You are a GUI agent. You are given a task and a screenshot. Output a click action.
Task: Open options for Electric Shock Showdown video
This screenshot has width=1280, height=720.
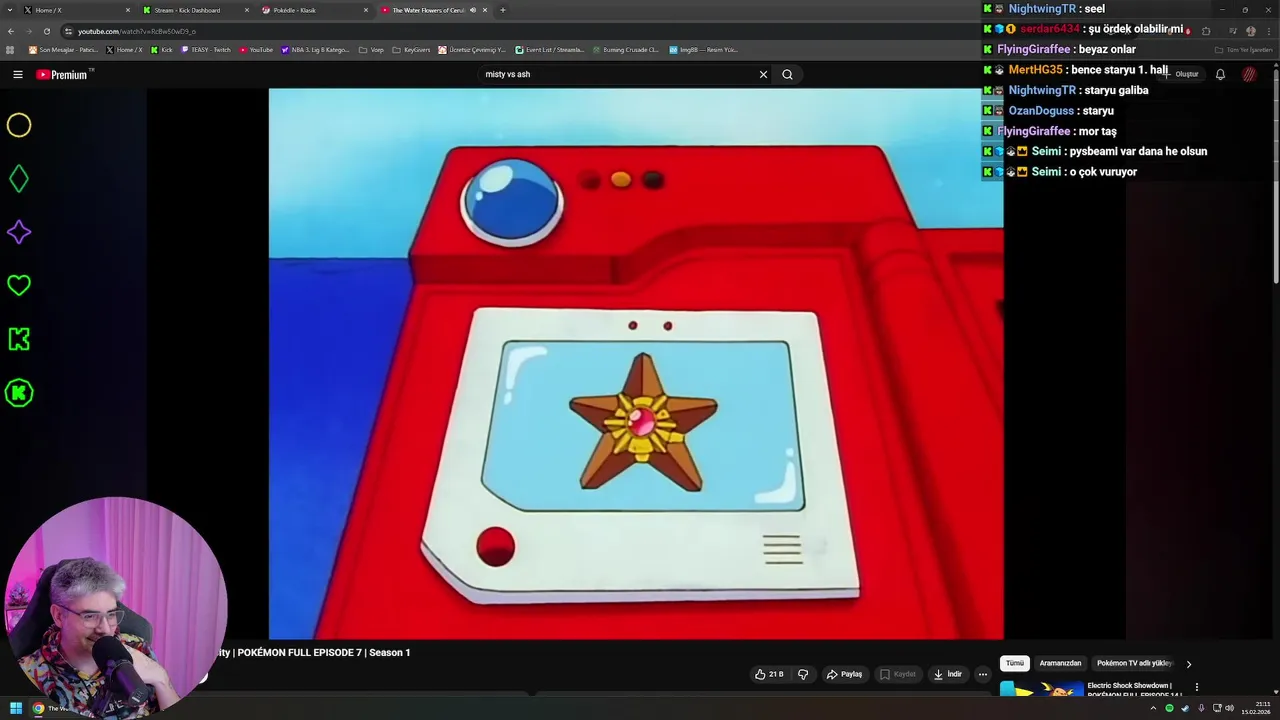click(x=1196, y=687)
